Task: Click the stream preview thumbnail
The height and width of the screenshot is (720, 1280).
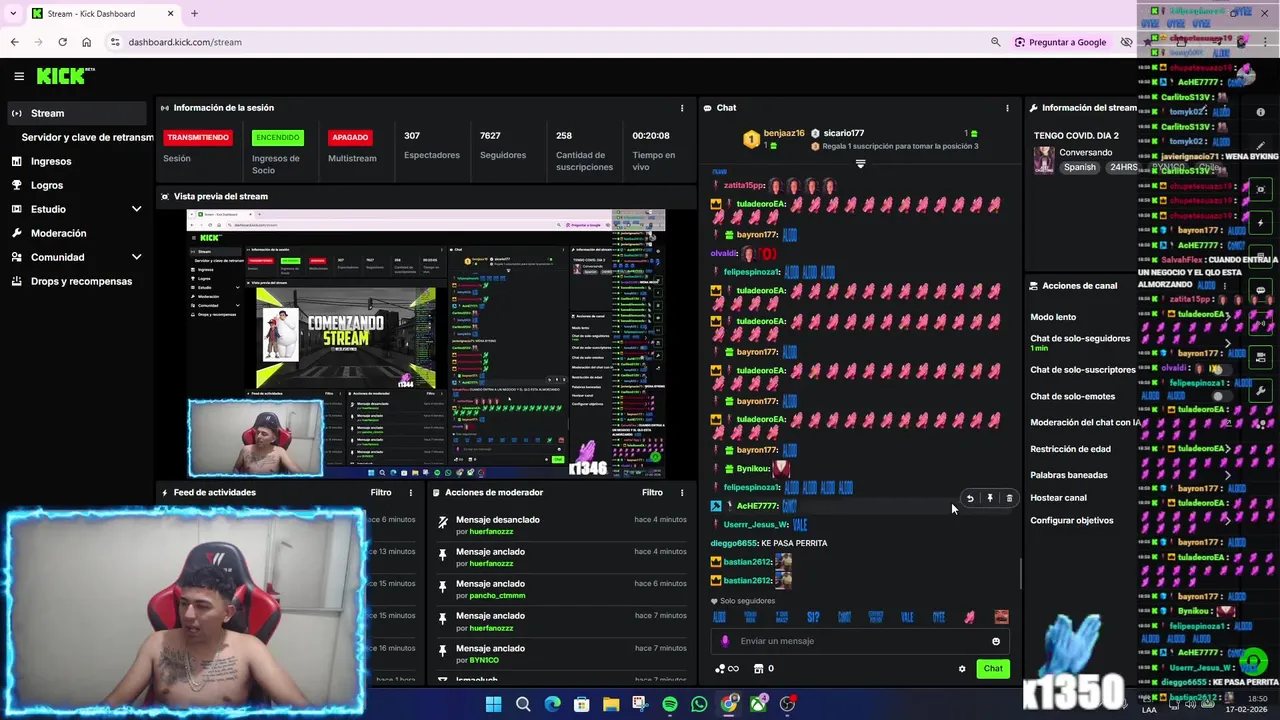Action: click(x=426, y=344)
